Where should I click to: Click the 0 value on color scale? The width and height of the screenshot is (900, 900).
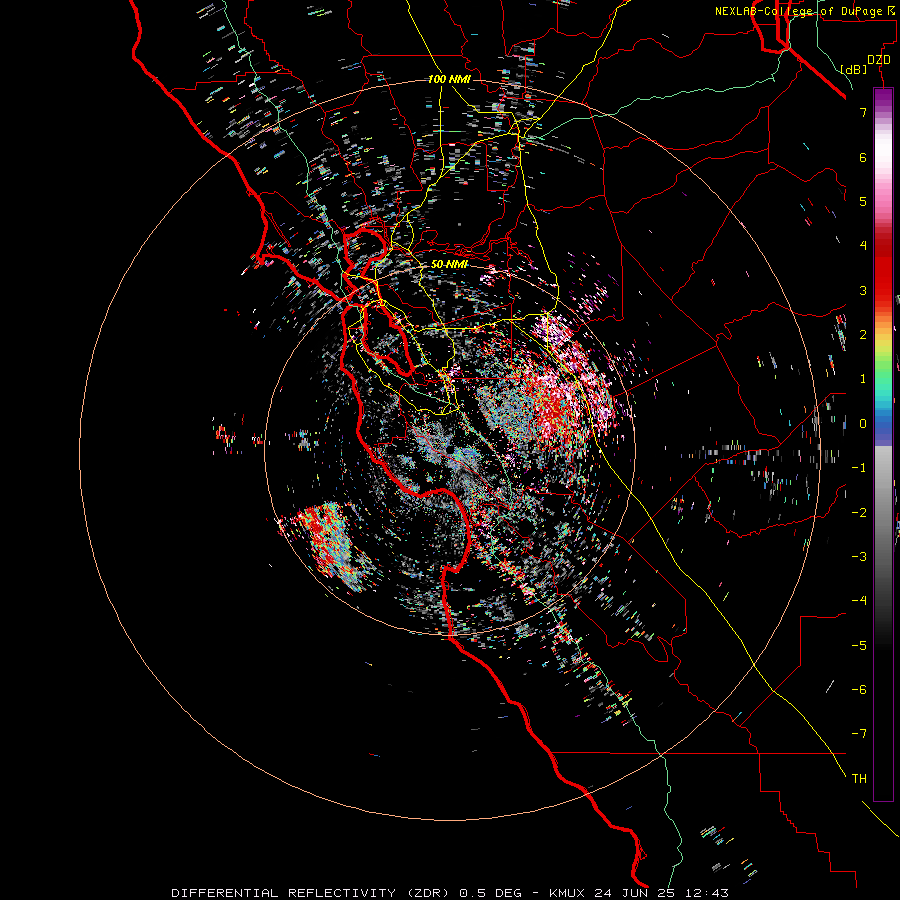tap(863, 424)
